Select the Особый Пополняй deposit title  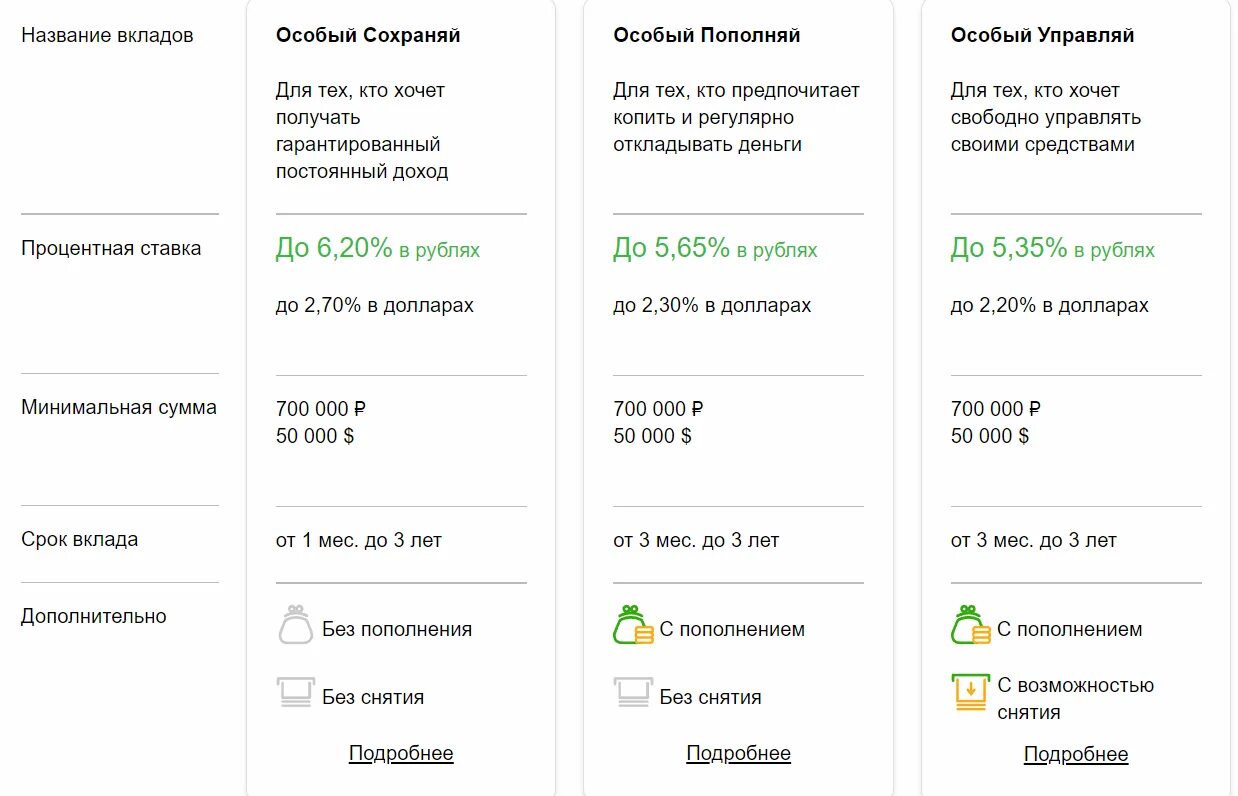tap(707, 35)
